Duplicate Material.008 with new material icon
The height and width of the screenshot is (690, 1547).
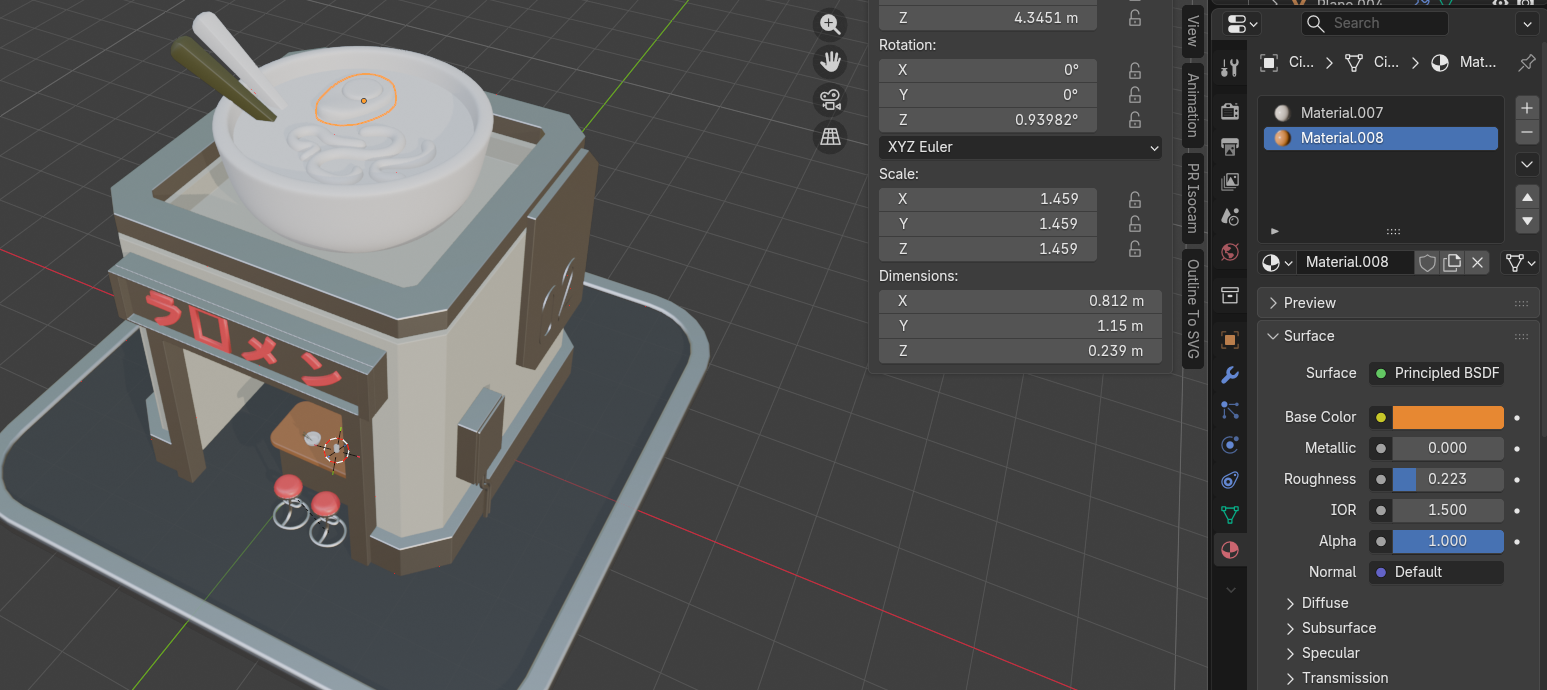(1452, 262)
